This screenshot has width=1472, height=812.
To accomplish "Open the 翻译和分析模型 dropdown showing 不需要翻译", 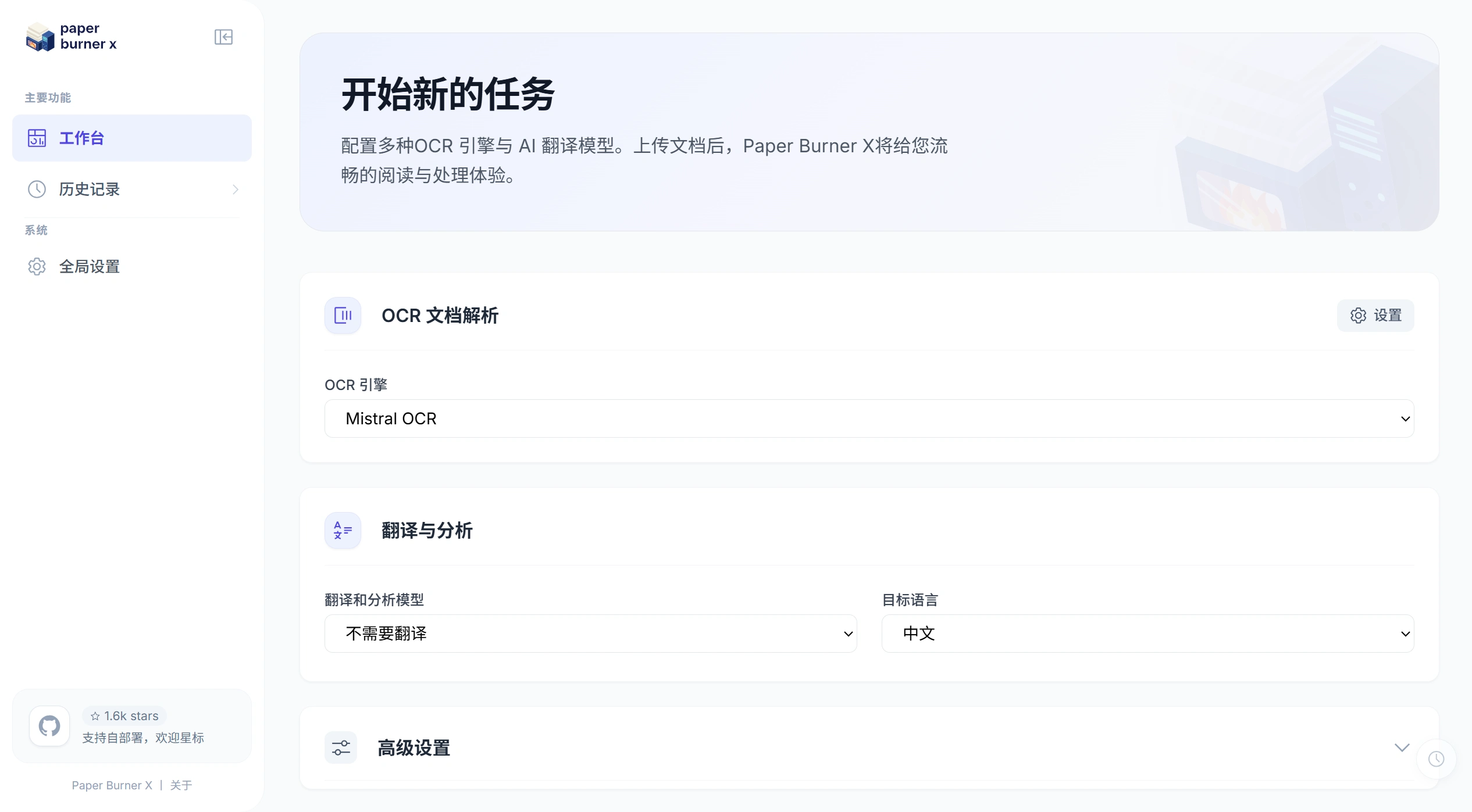I will (x=590, y=633).
